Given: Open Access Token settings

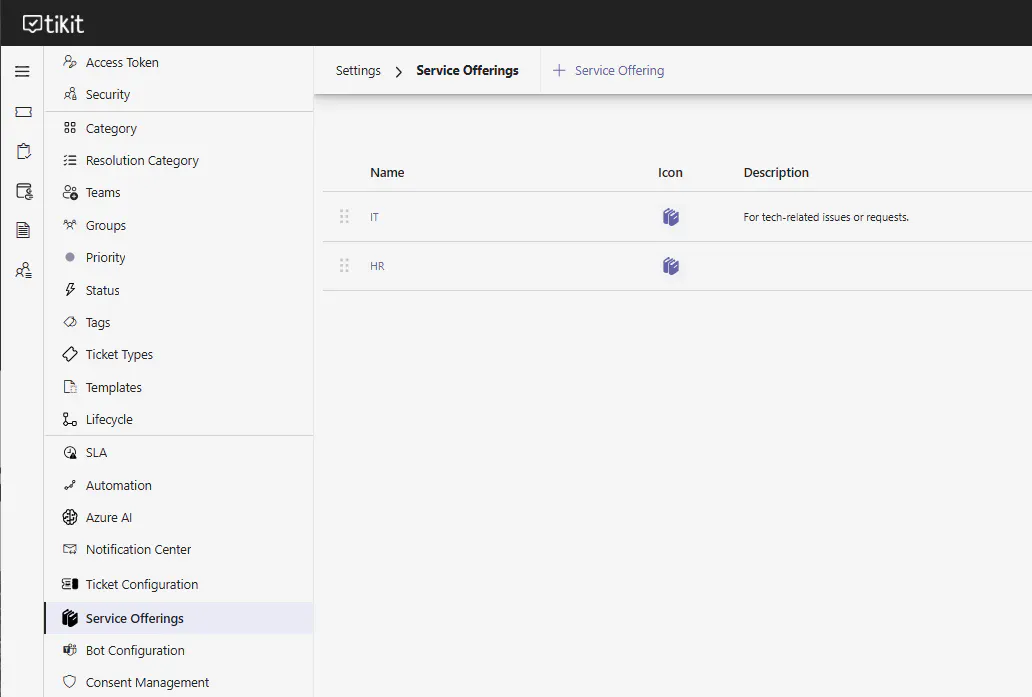Looking at the screenshot, I should (122, 62).
